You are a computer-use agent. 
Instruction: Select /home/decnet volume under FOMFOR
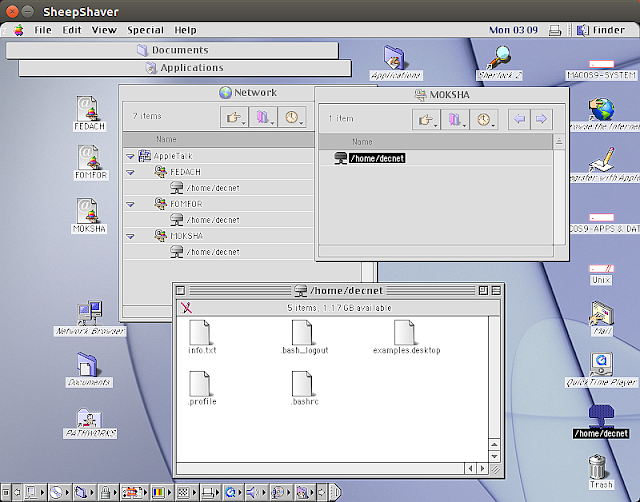click(x=205, y=220)
